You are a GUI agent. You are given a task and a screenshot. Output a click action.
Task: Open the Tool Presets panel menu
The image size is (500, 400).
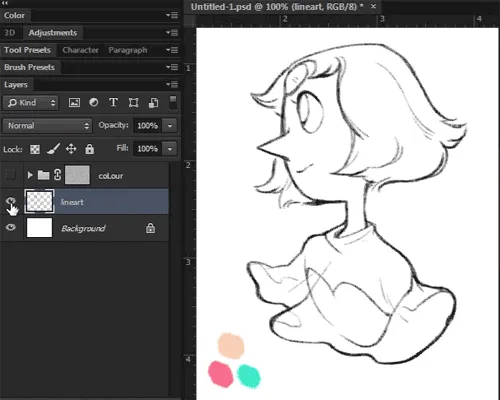(172, 50)
